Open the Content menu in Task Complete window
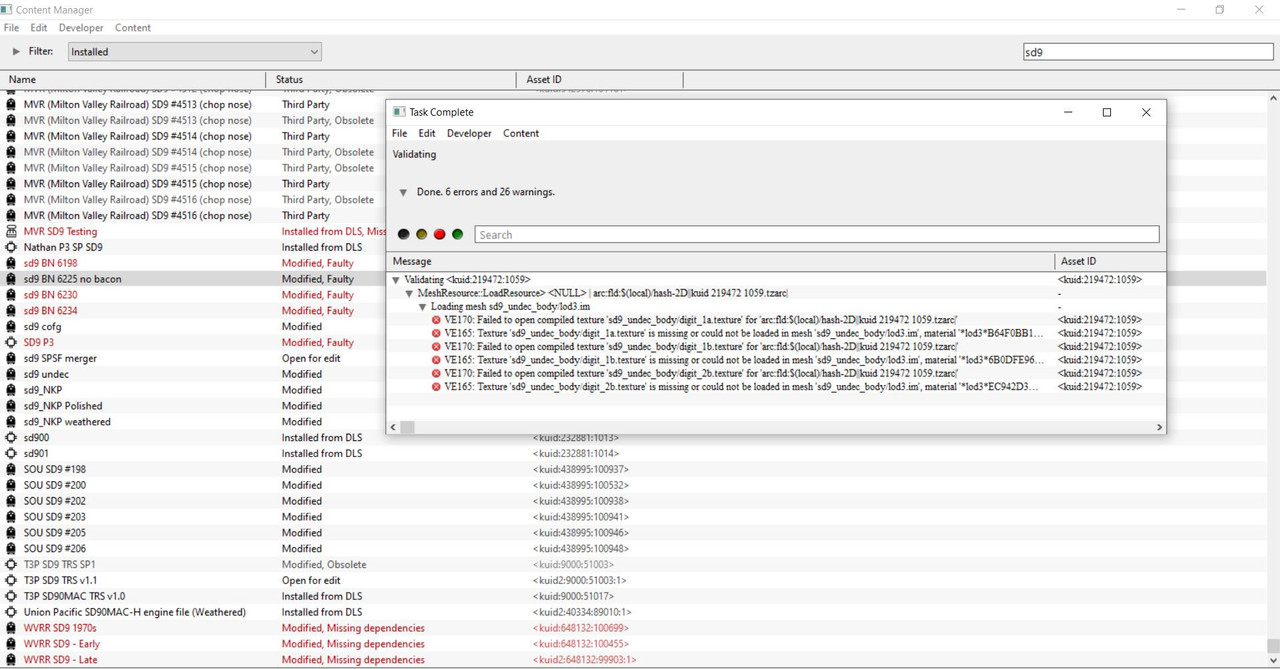Image resolution: width=1280 pixels, height=669 pixels. [x=521, y=133]
